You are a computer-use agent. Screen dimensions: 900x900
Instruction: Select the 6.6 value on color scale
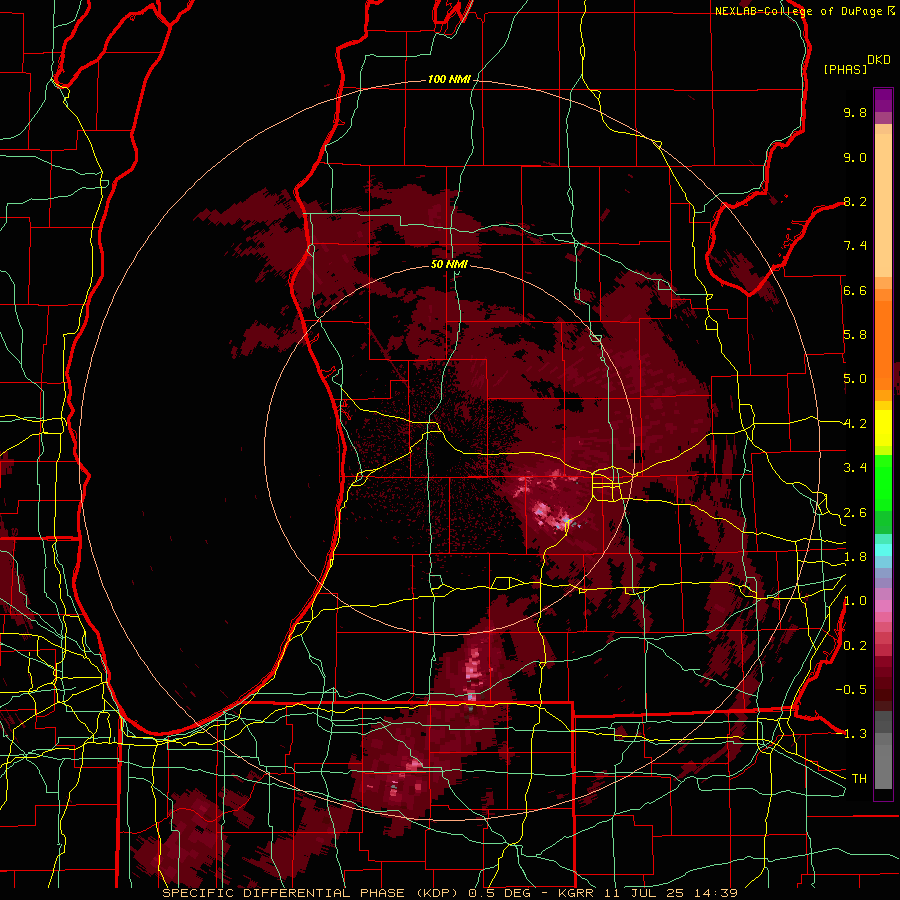pyautogui.click(x=855, y=290)
